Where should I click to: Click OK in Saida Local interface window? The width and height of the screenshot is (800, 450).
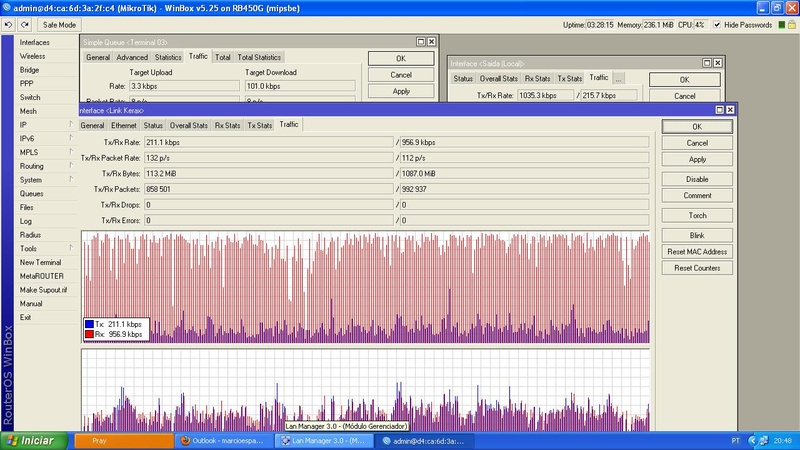pos(685,80)
